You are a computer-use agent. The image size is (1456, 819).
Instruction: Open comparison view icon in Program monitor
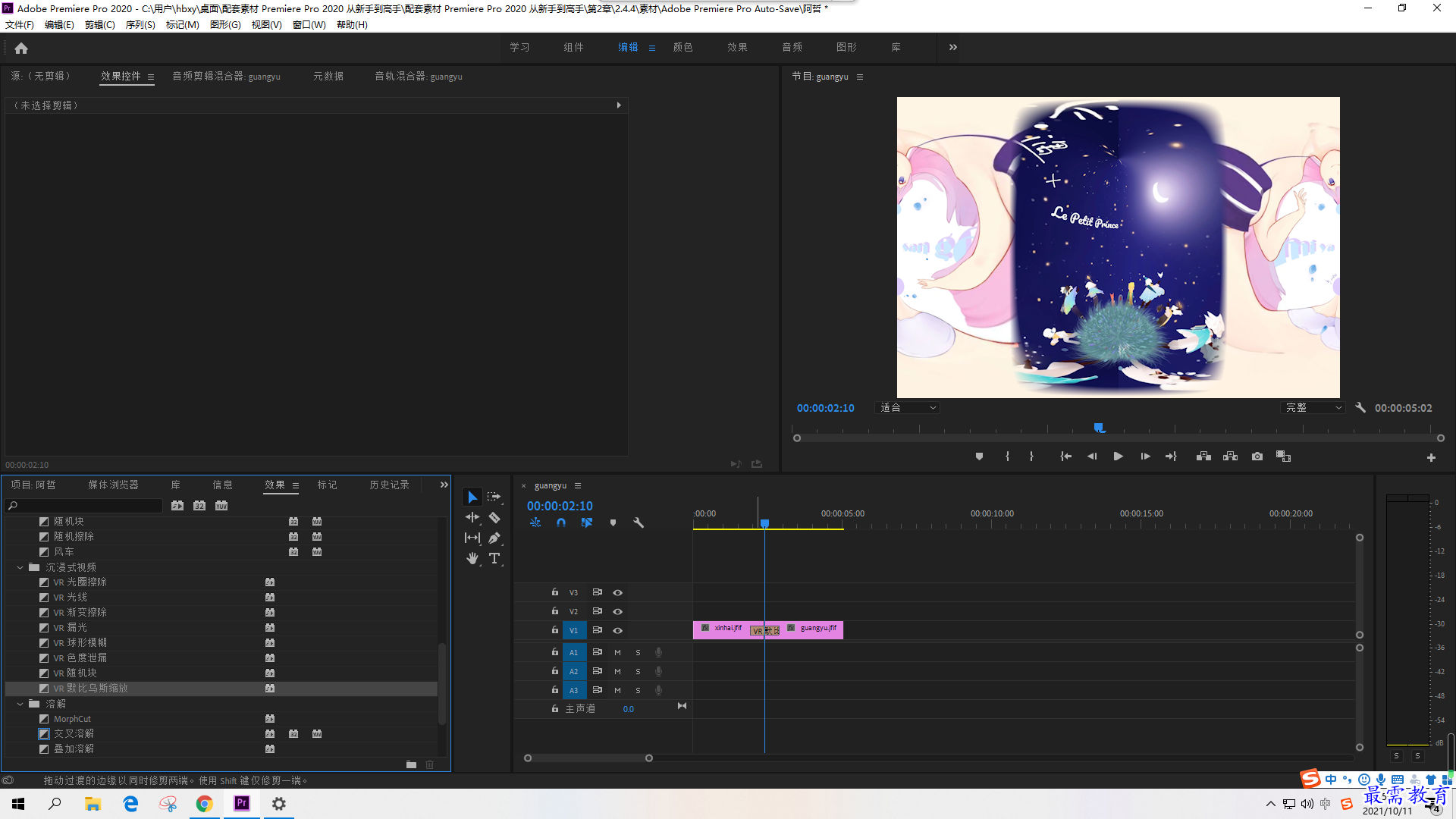[x=1283, y=457]
